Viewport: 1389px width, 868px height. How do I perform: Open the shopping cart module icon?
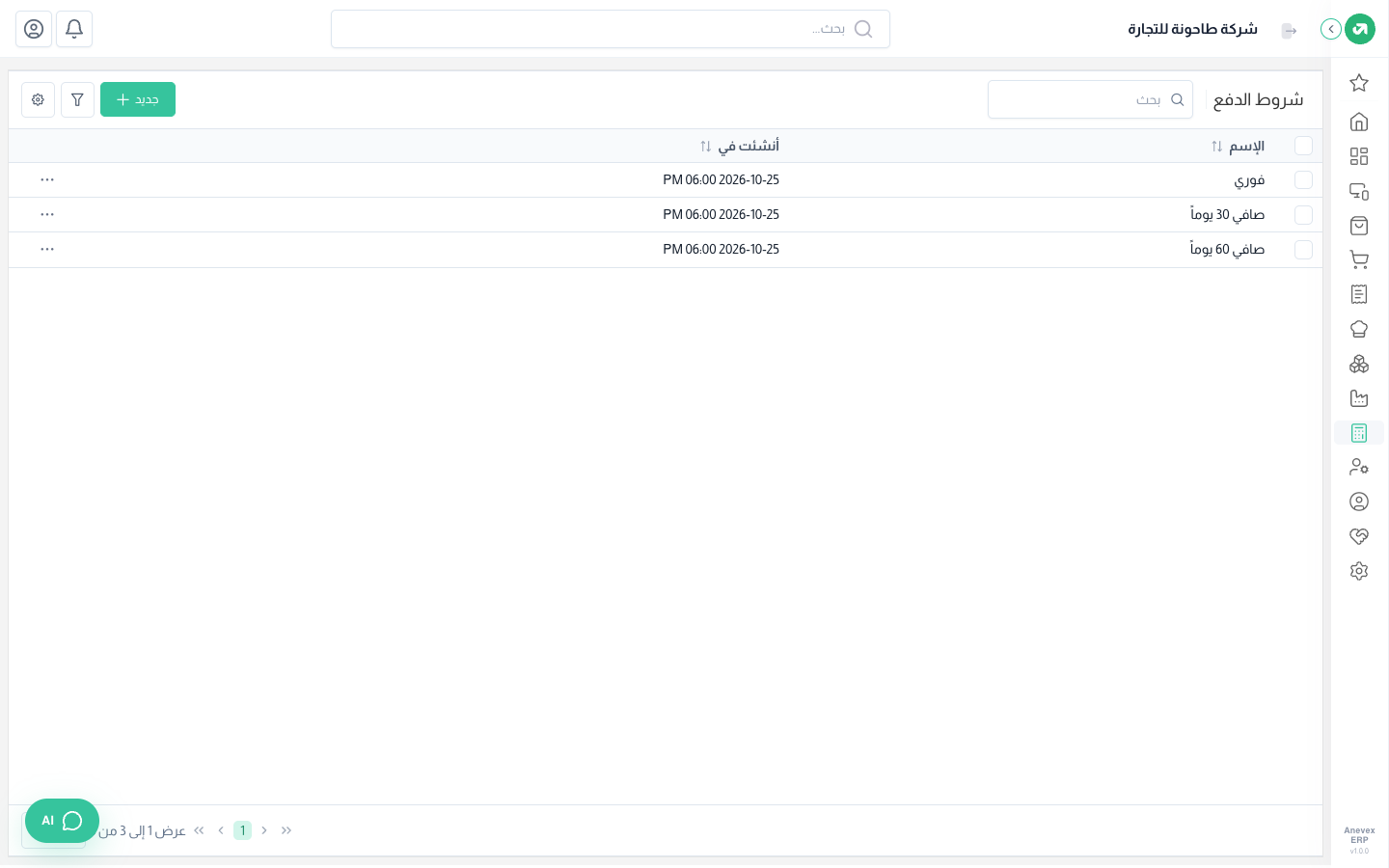pyautogui.click(x=1359, y=259)
